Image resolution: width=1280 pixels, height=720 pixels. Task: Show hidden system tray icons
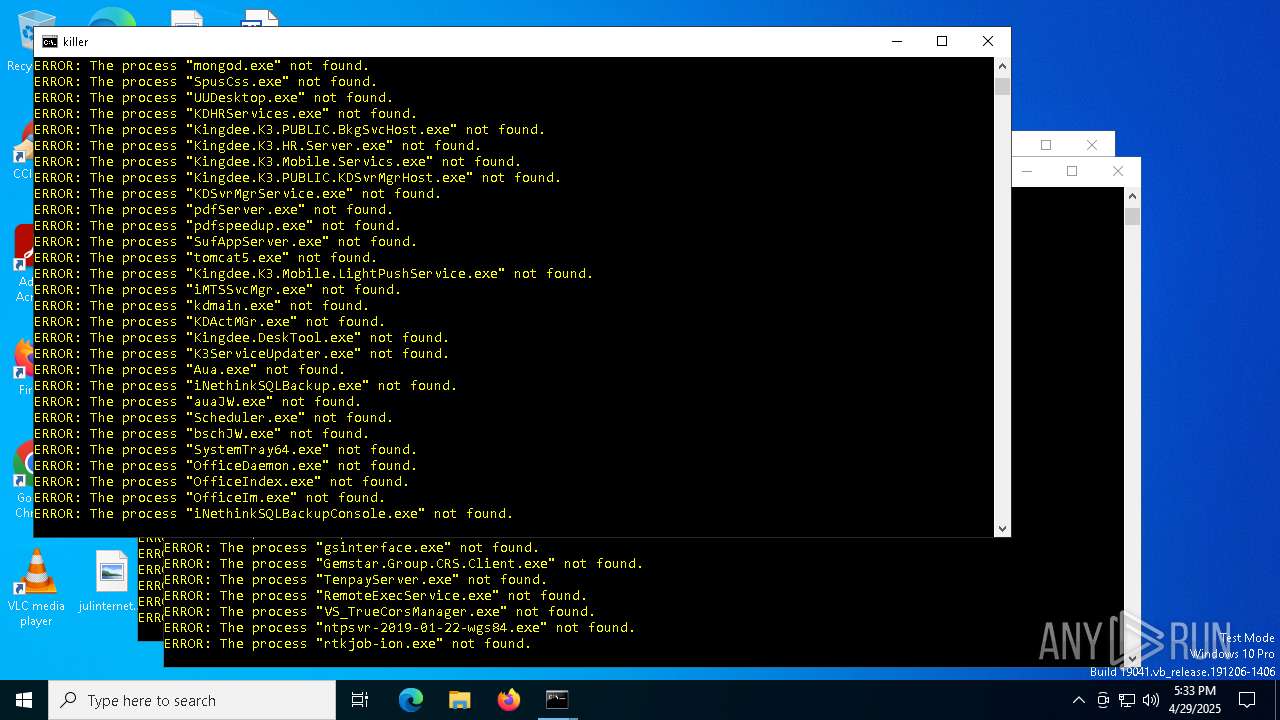pyautogui.click(x=1078, y=700)
